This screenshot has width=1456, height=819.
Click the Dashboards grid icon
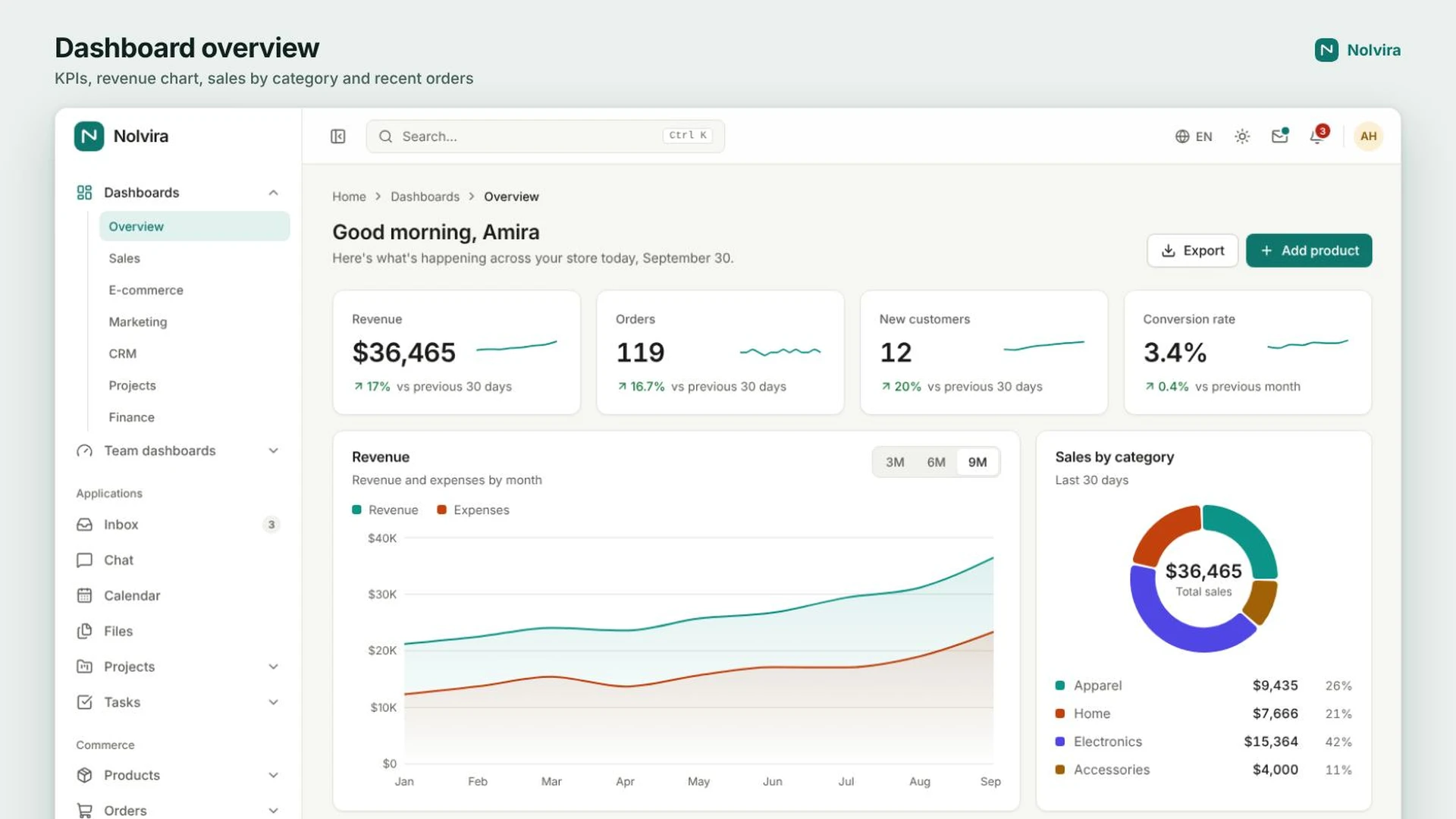coord(84,193)
